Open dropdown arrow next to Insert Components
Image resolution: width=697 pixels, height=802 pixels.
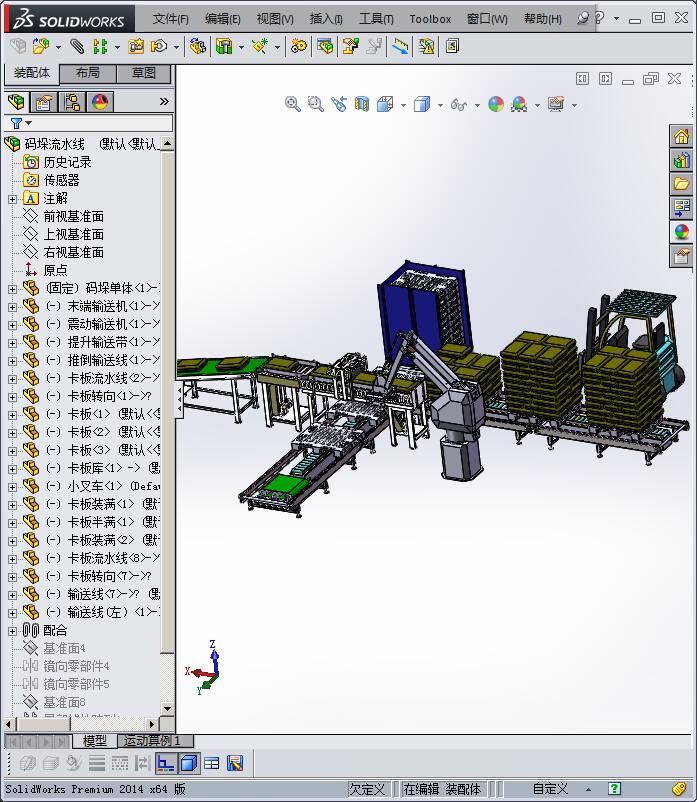point(58,47)
